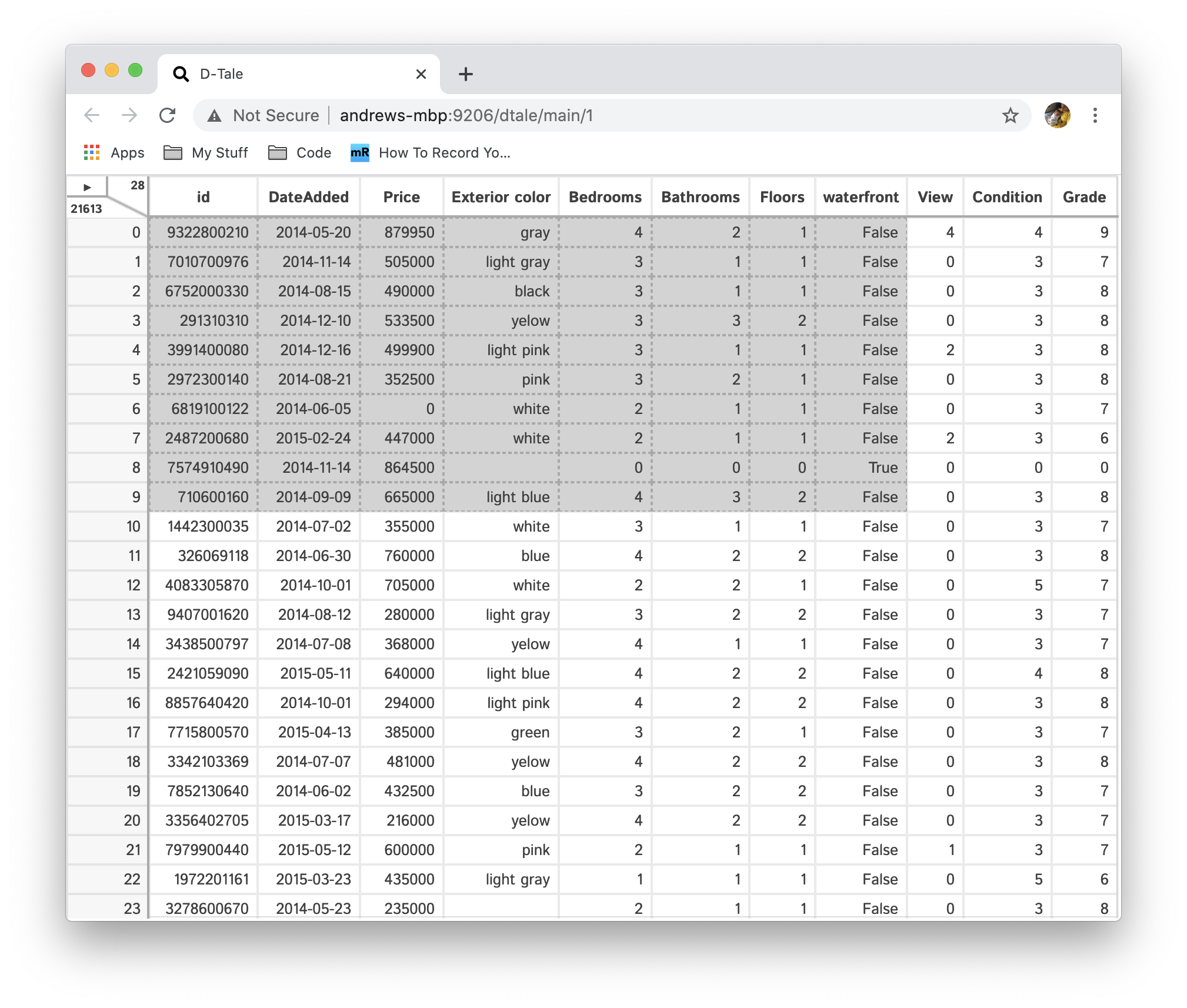The image size is (1187, 1008).
Task: Open the My Stuff bookmarks folder
Action: point(206,153)
